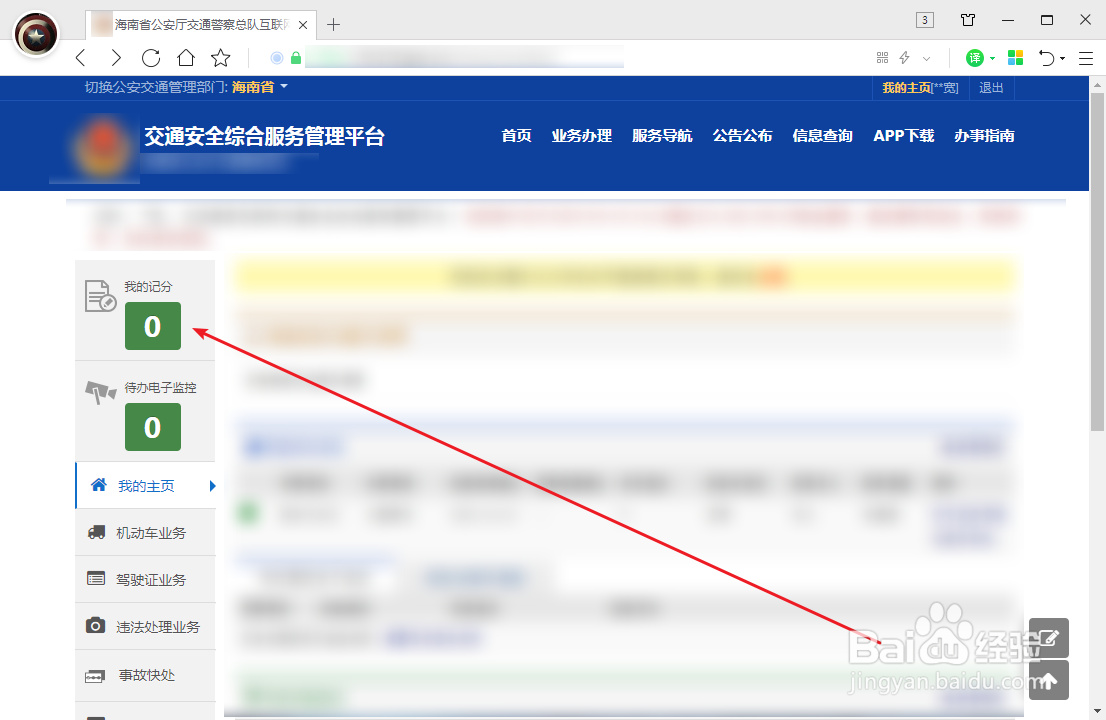
Task: Open the translate icon's dropdown arrow
Action: pos(991,57)
